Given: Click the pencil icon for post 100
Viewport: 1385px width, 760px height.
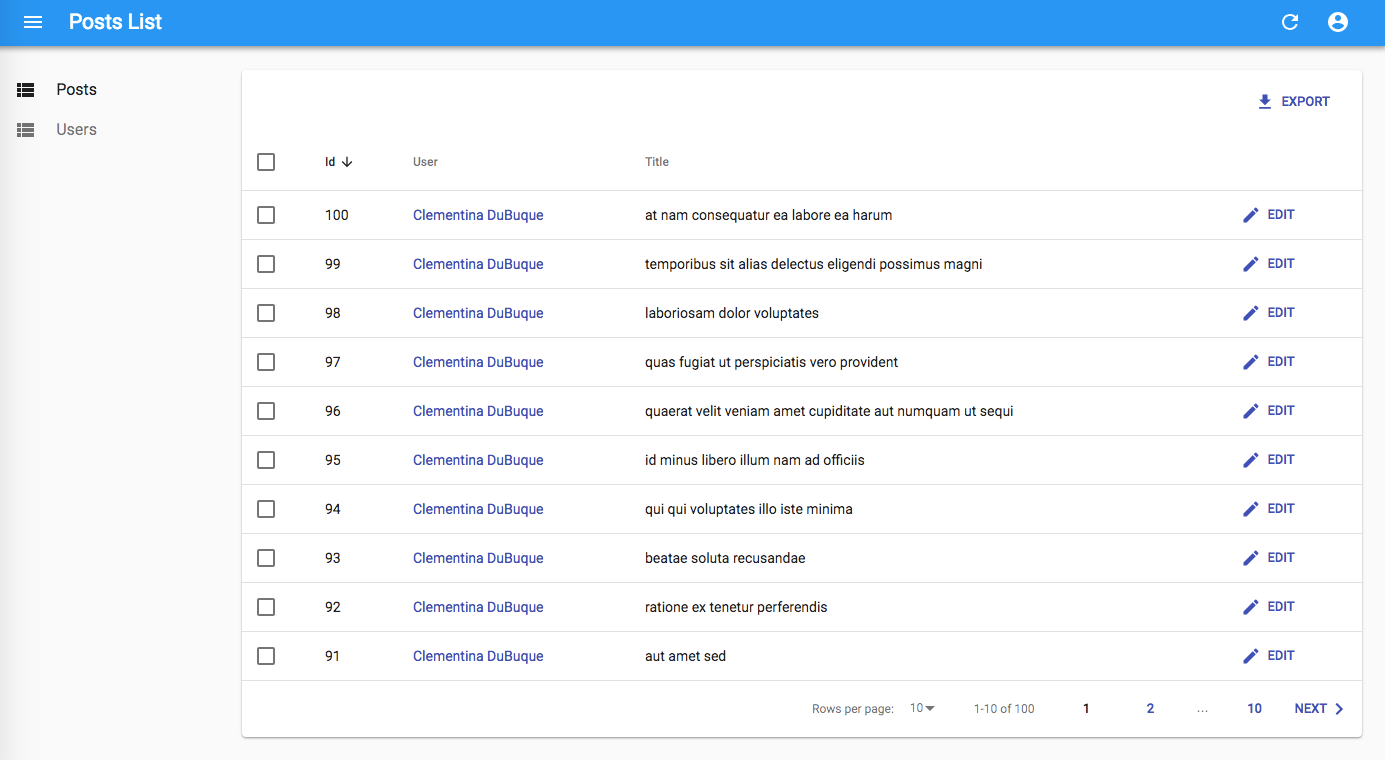Looking at the screenshot, I should (1250, 215).
